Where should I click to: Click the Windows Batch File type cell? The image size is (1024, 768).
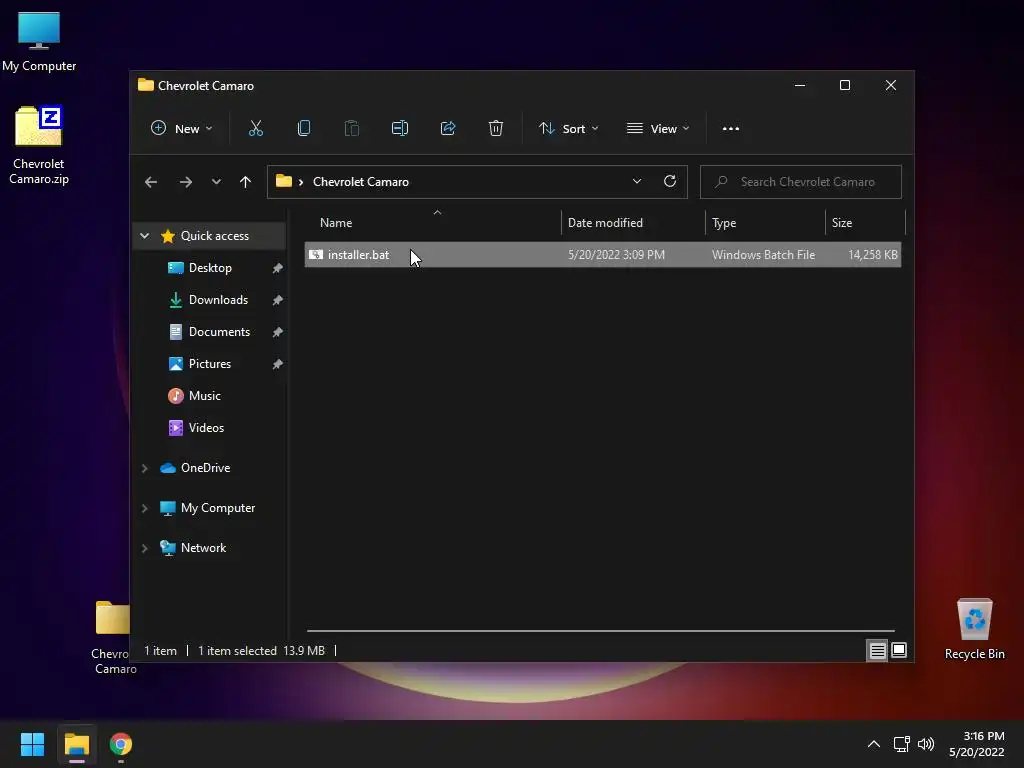pos(763,255)
